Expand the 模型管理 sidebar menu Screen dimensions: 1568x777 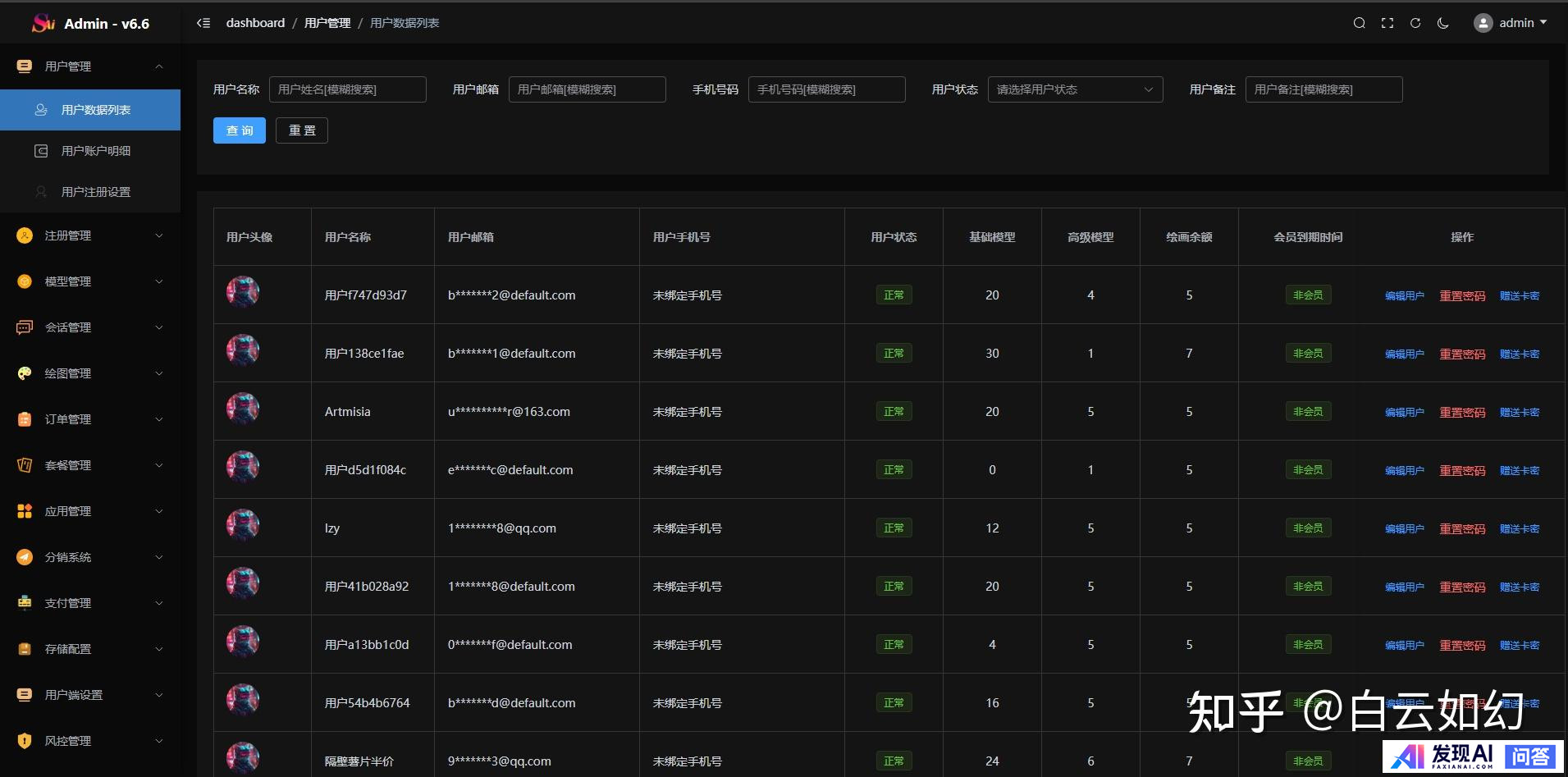click(90, 281)
